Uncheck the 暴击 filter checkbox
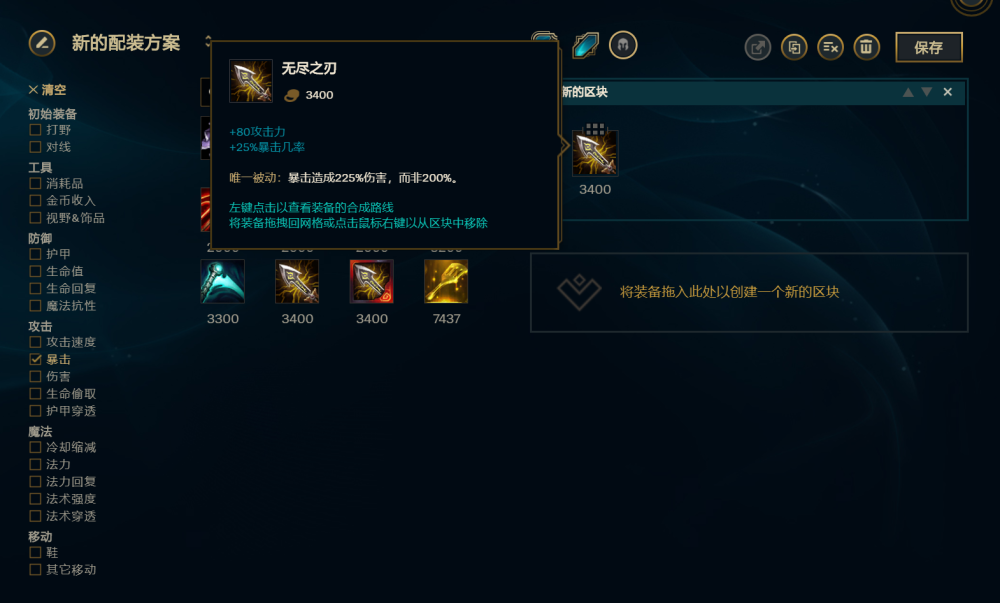Screen dimensions: 1000x603 pyautogui.click(x=36, y=360)
